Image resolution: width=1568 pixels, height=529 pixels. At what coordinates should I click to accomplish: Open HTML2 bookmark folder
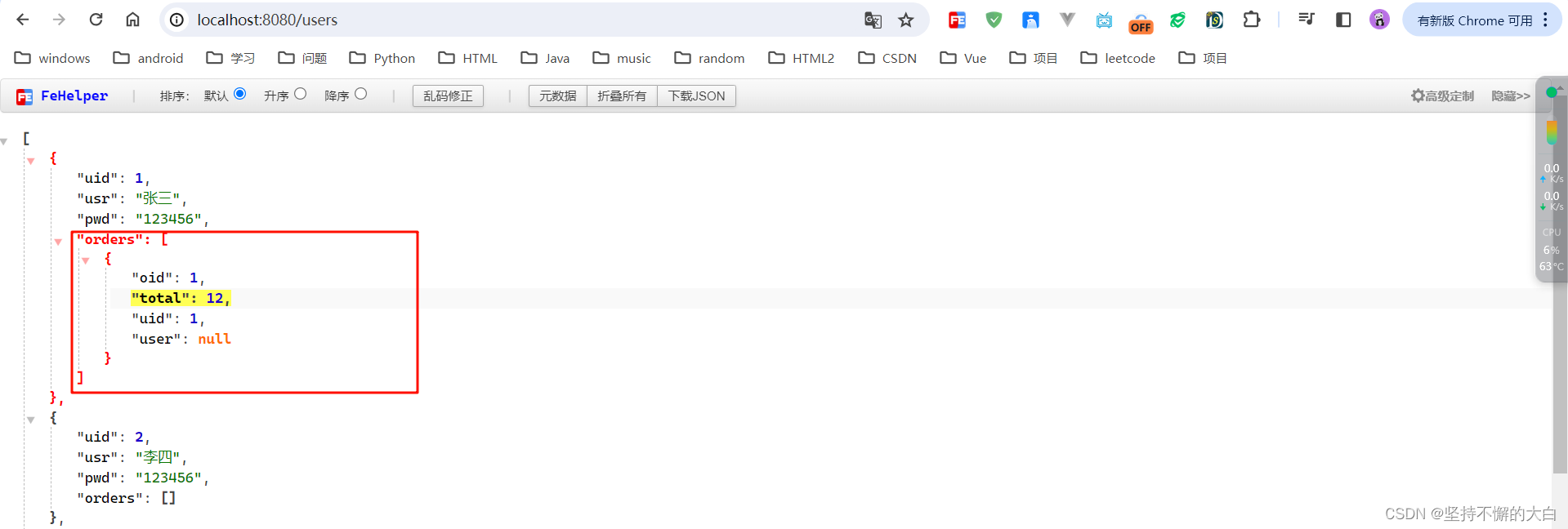click(801, 58)
